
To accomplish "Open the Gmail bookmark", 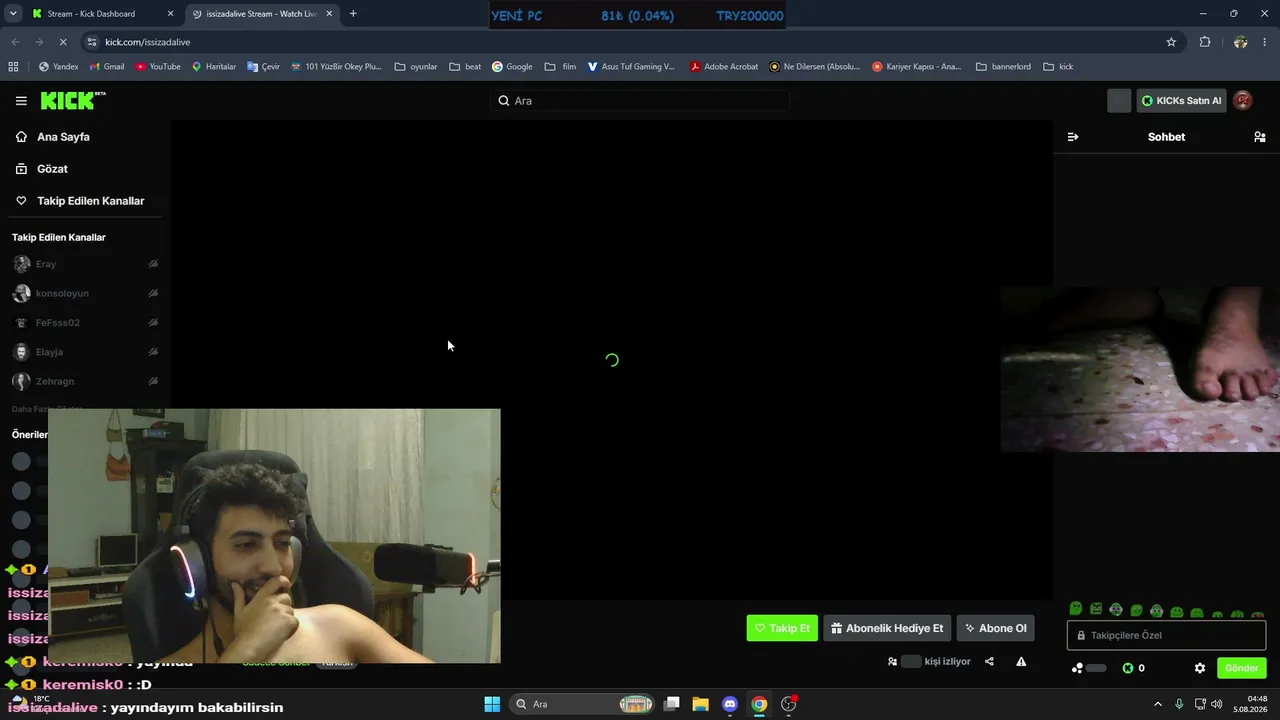I will tap(107, 67).
